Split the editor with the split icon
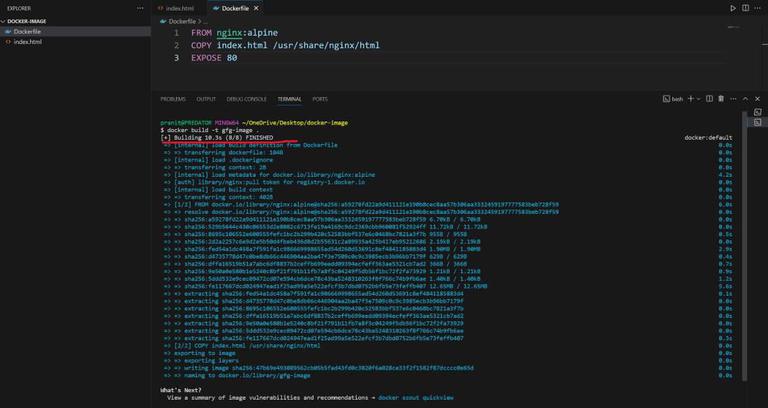The image size is (768, 408). (x=745, y=8)
